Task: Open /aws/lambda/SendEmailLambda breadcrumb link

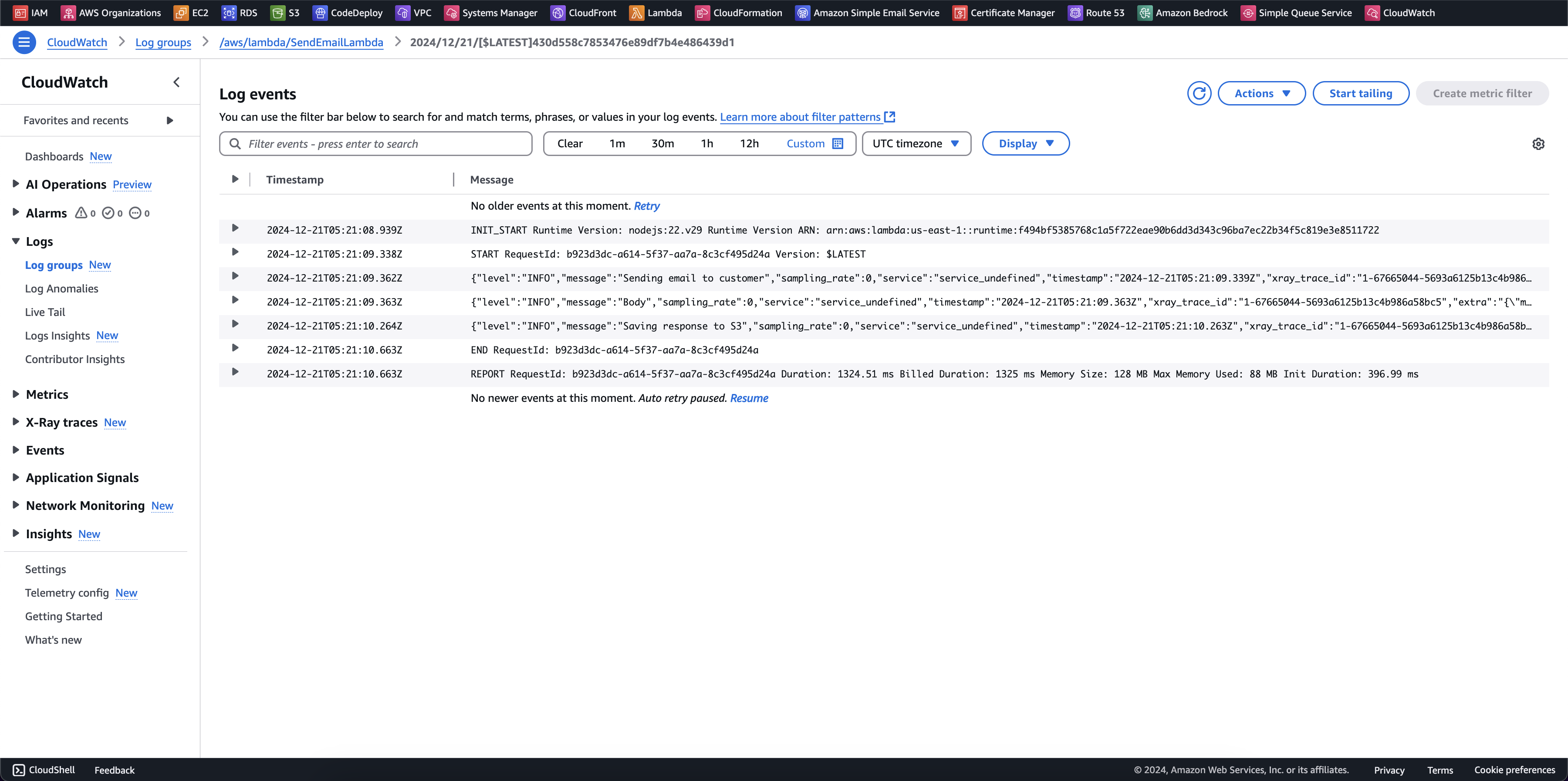Action: (x=301, y=42)
